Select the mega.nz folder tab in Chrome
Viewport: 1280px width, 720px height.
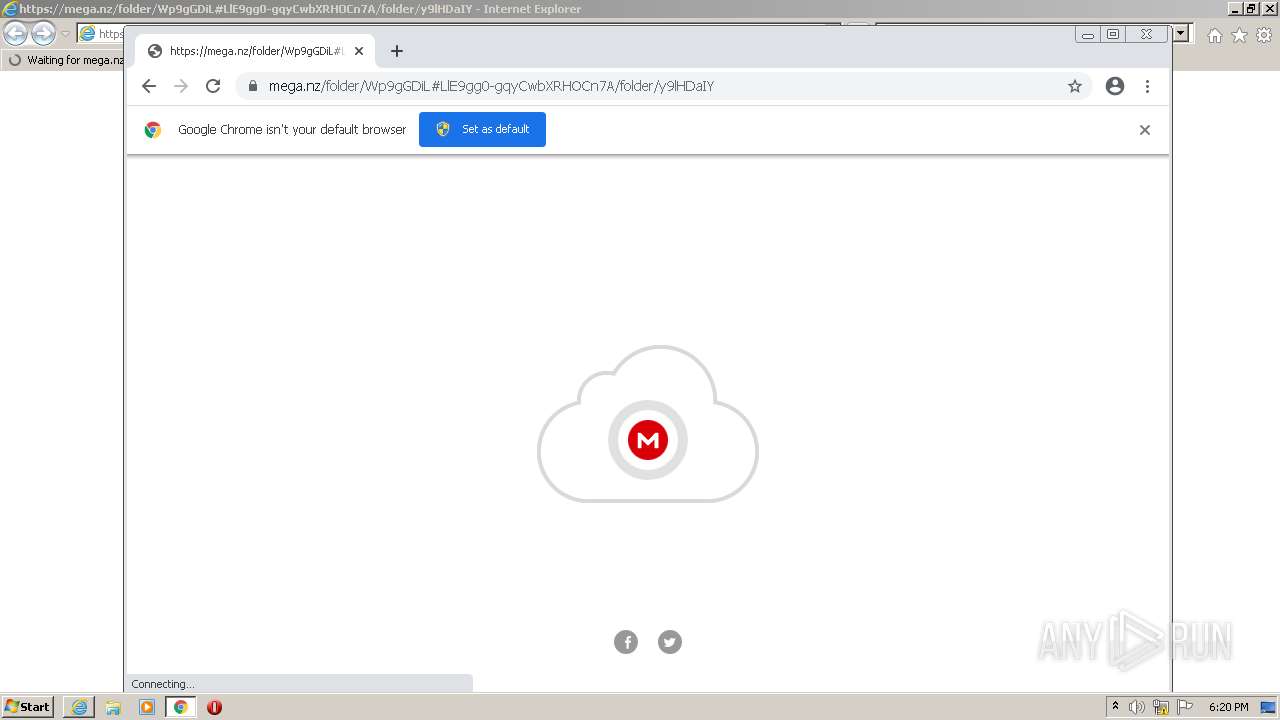click(255, 51)
